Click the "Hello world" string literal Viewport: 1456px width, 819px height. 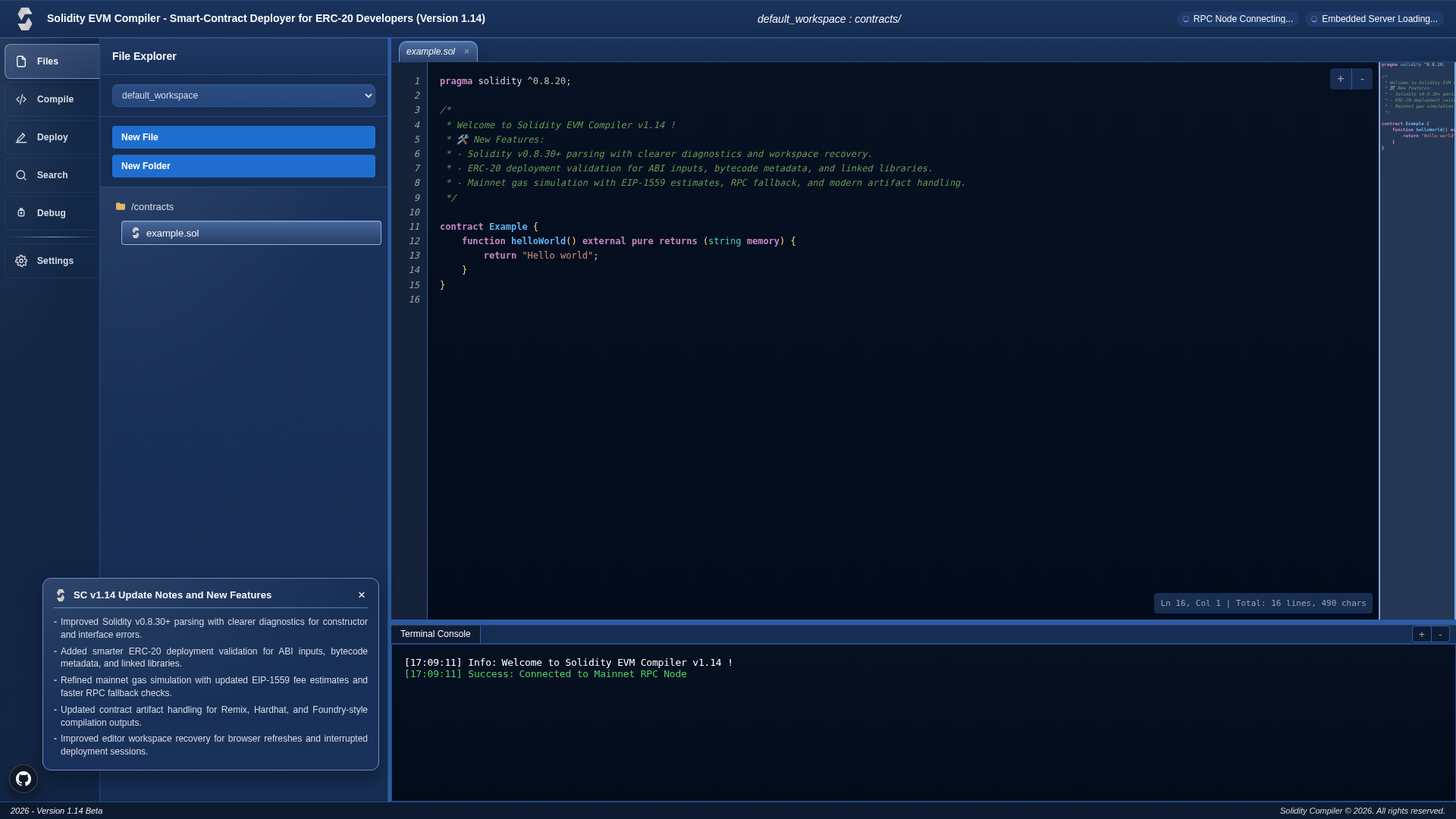557,256
